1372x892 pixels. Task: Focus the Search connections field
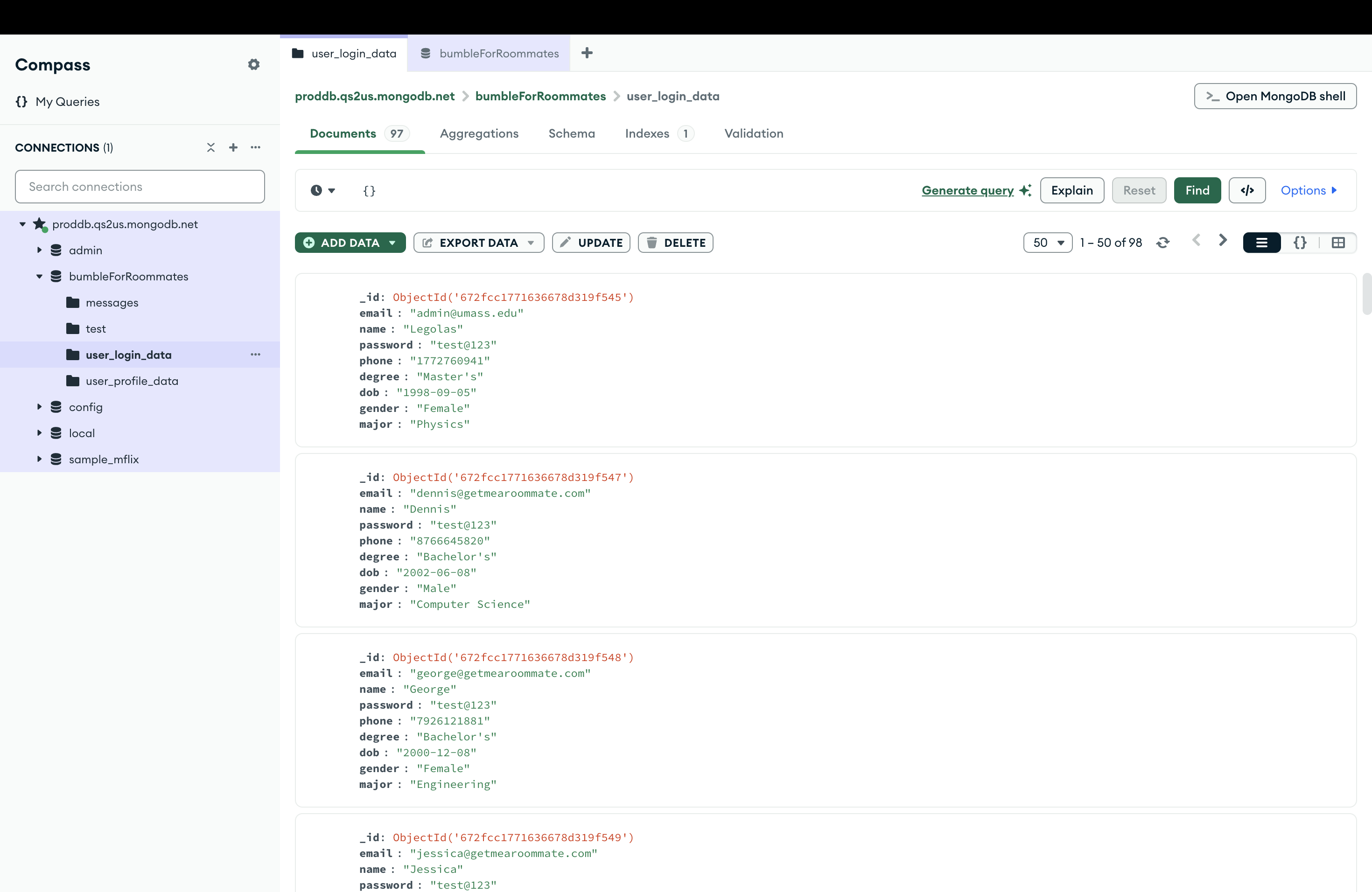coord(140,187)
